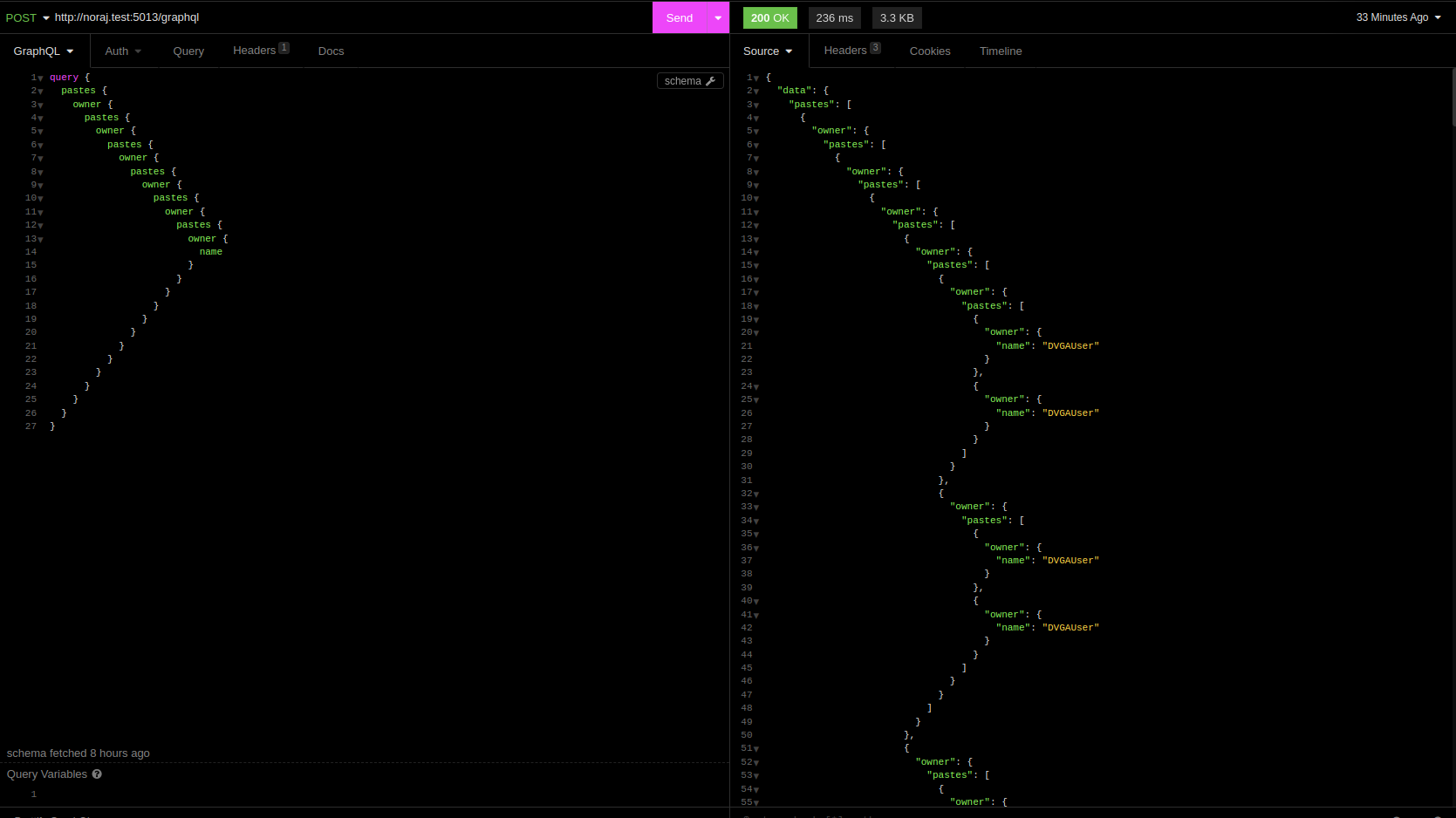Fold response block at line 20
1456x818 pixels.
[x=755, y=333]
